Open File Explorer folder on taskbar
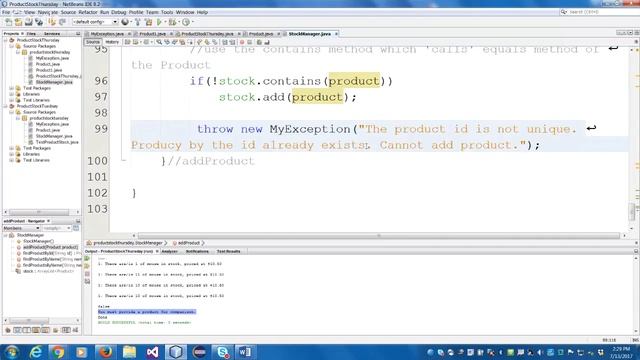 click(x=129, y=352)
